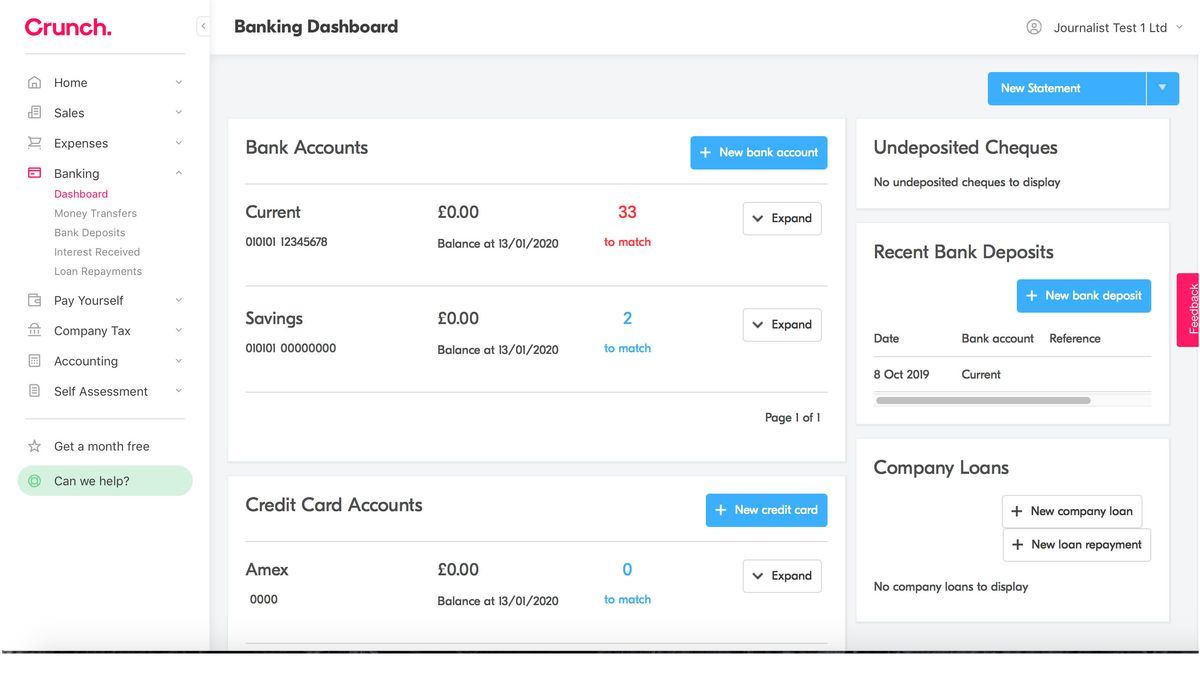
Task: Expand the Current bank account row
Action: tap(782, 219)
